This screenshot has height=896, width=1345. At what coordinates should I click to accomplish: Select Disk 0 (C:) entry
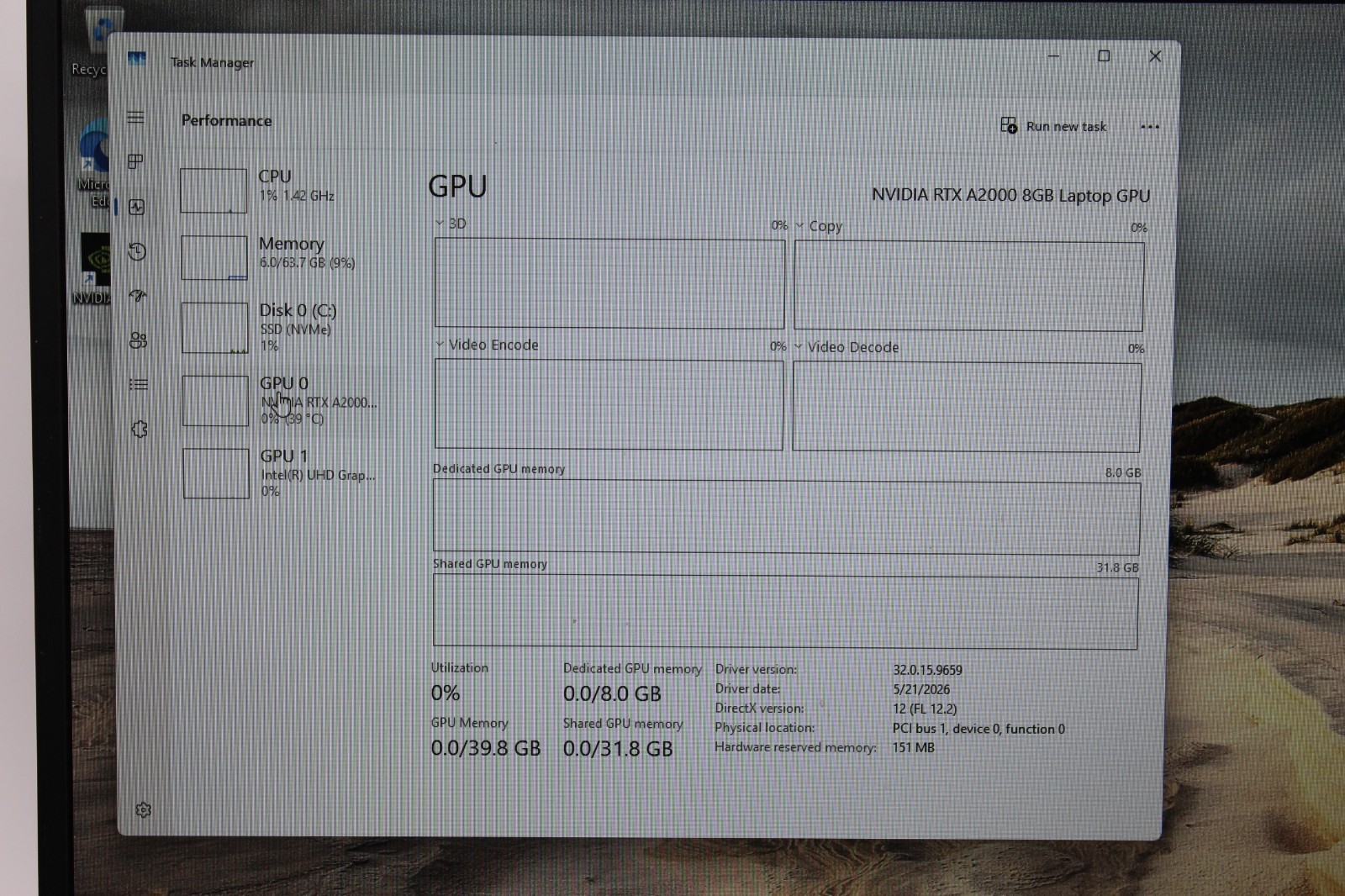pyautogui.click(x=286, y=327)
